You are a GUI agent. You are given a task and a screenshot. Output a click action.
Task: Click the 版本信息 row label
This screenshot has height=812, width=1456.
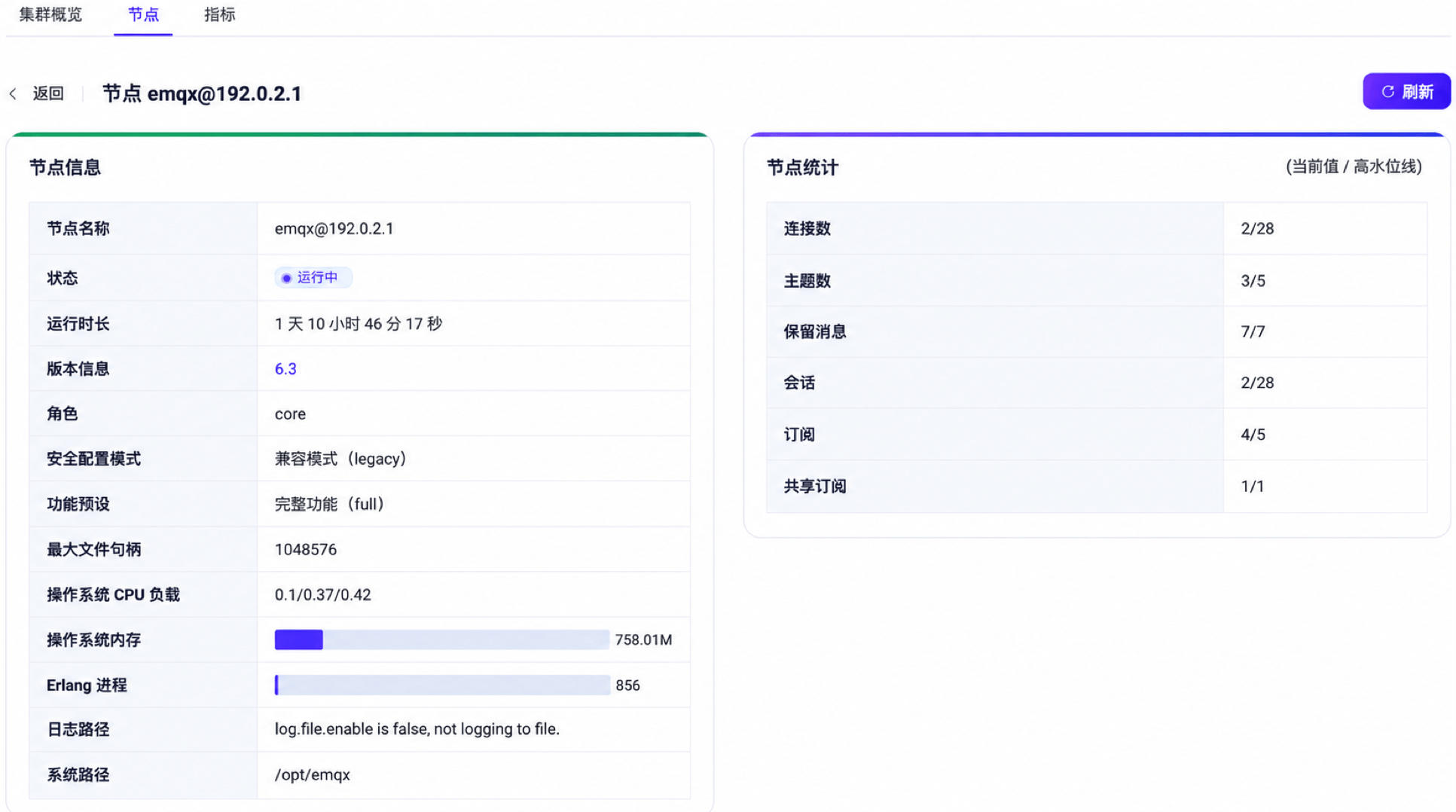(x=78, y=369)
